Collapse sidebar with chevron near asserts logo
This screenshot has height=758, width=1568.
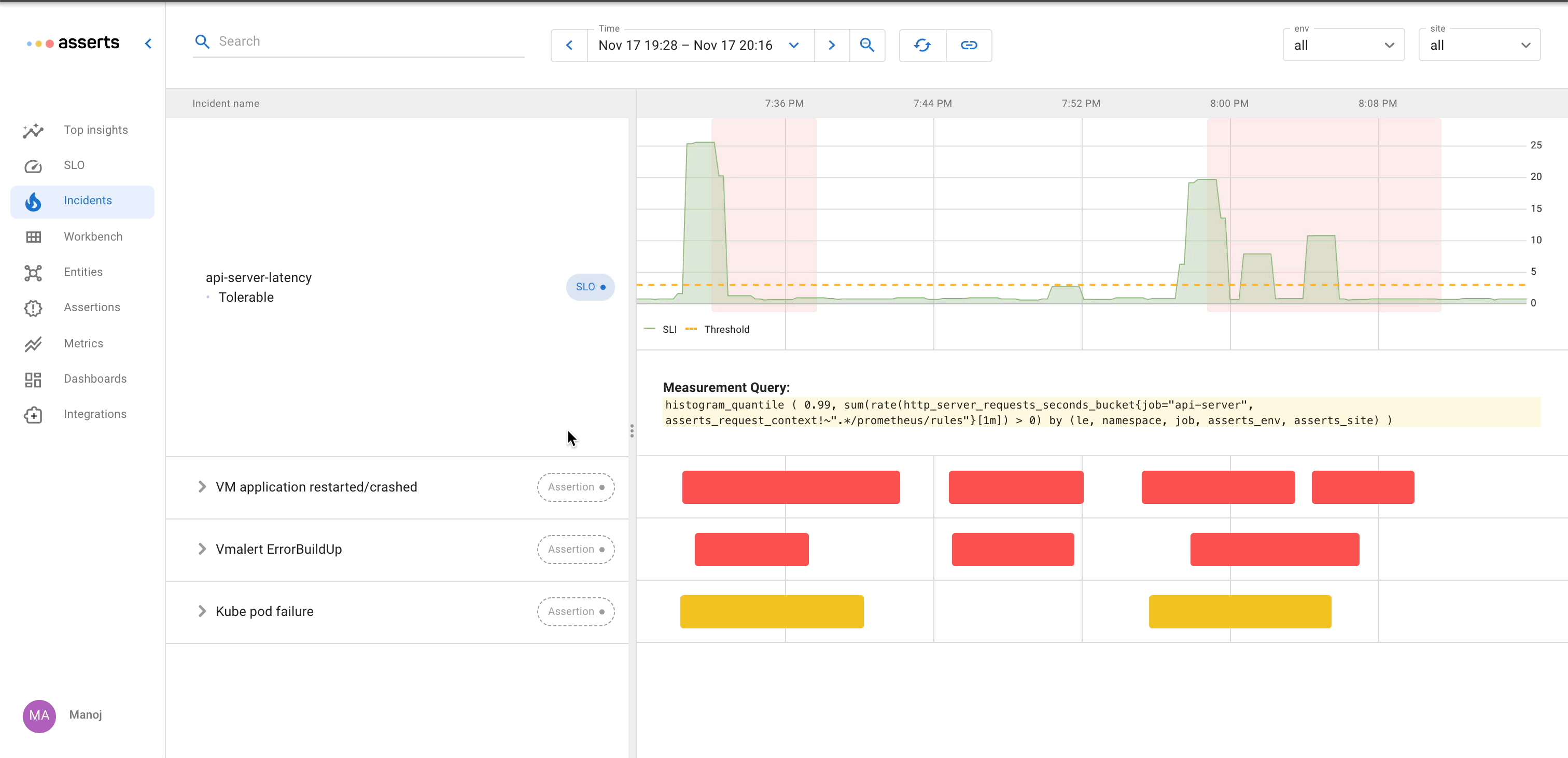click(x=148, y=43)
